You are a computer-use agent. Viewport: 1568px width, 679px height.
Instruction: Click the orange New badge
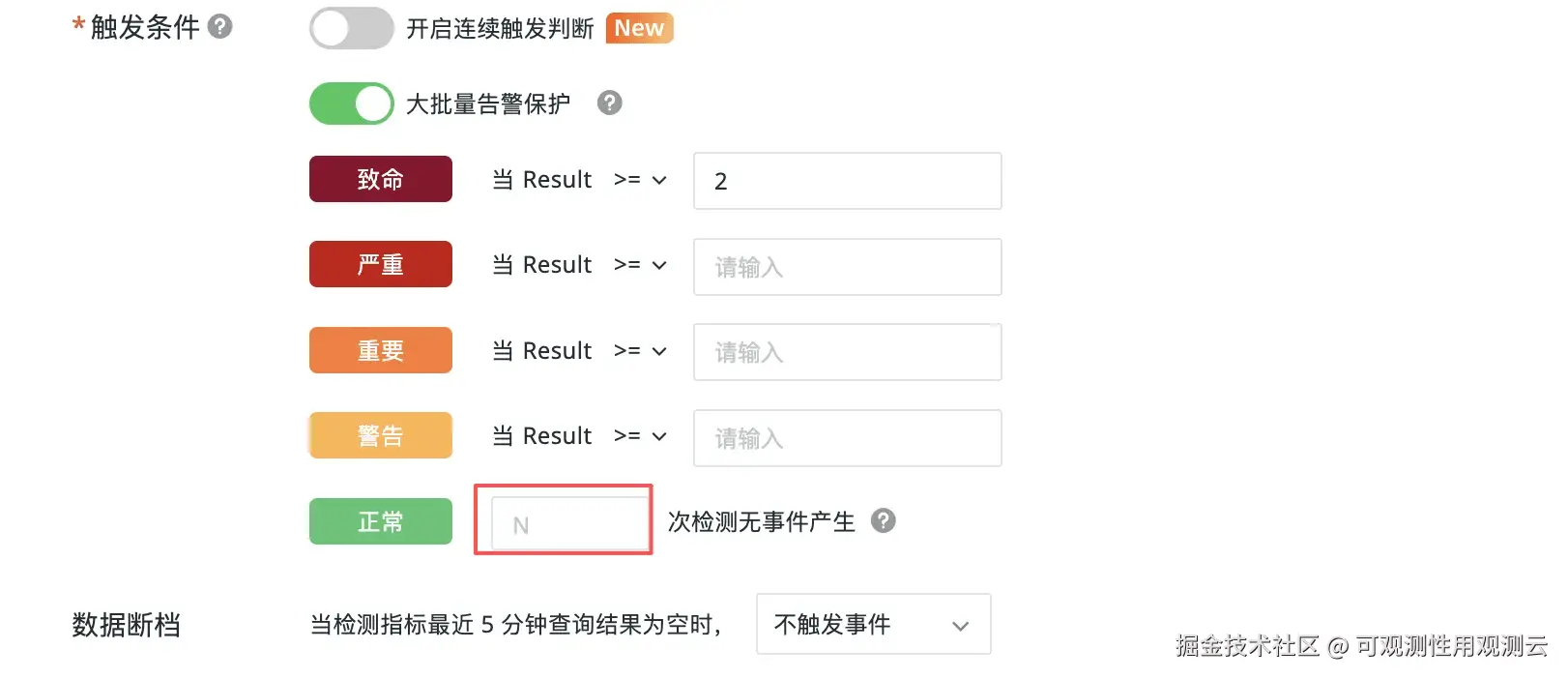pos(639,28)
